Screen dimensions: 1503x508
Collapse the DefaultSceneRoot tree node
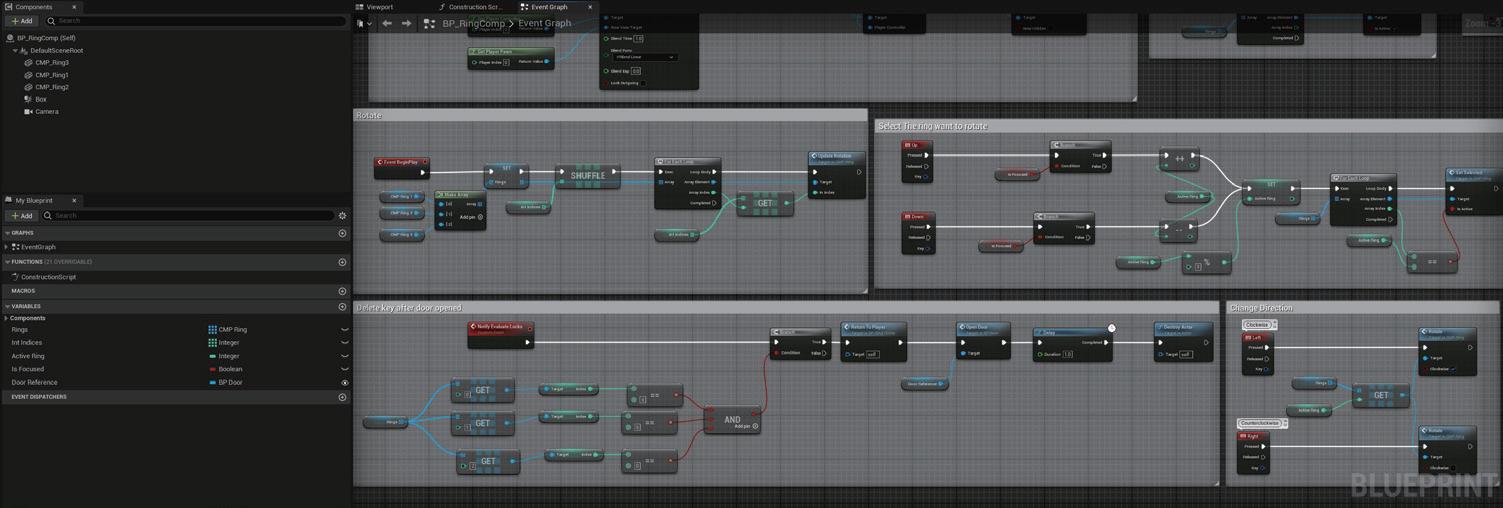[x=15, y=50]
